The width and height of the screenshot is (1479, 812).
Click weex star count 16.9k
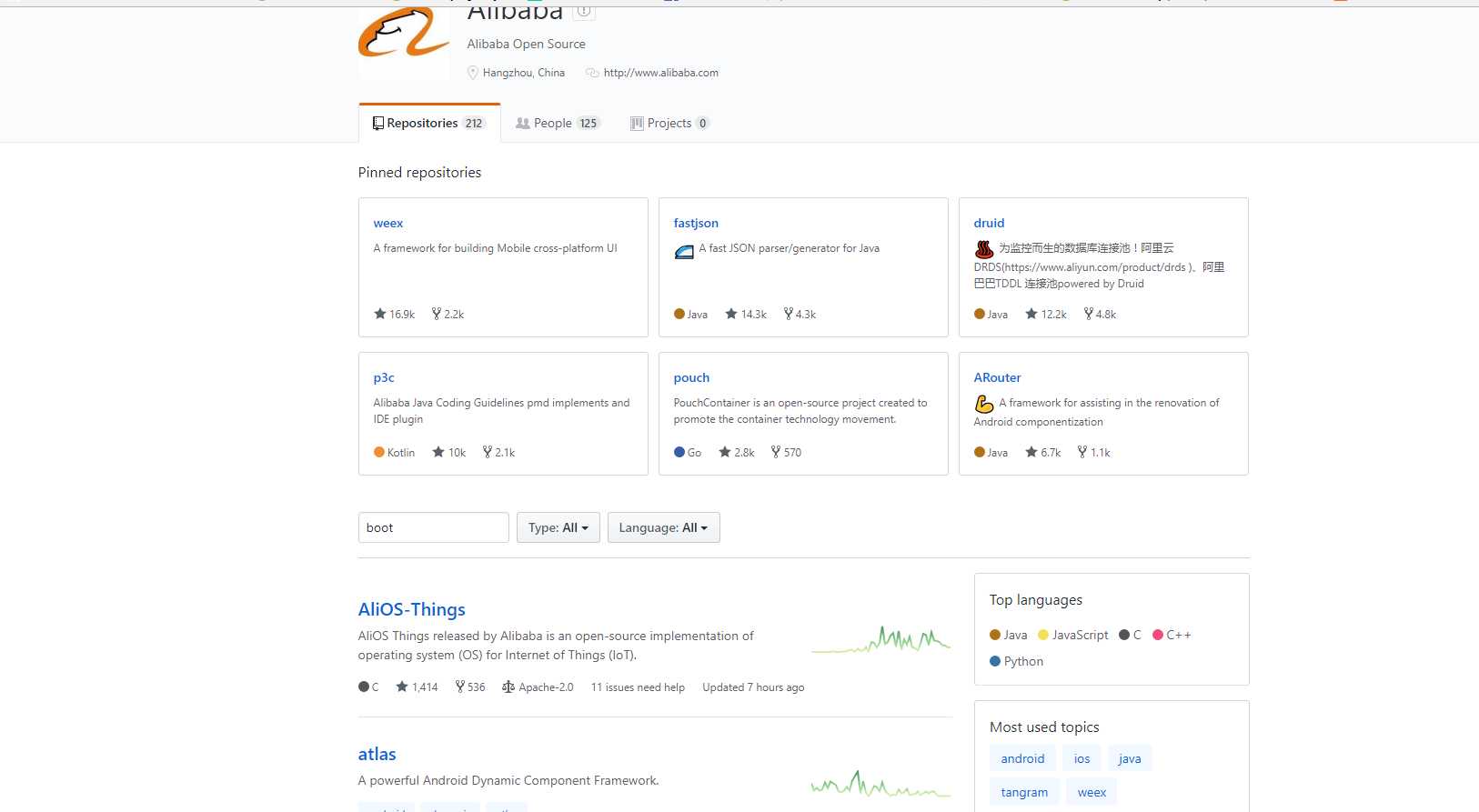394,314
